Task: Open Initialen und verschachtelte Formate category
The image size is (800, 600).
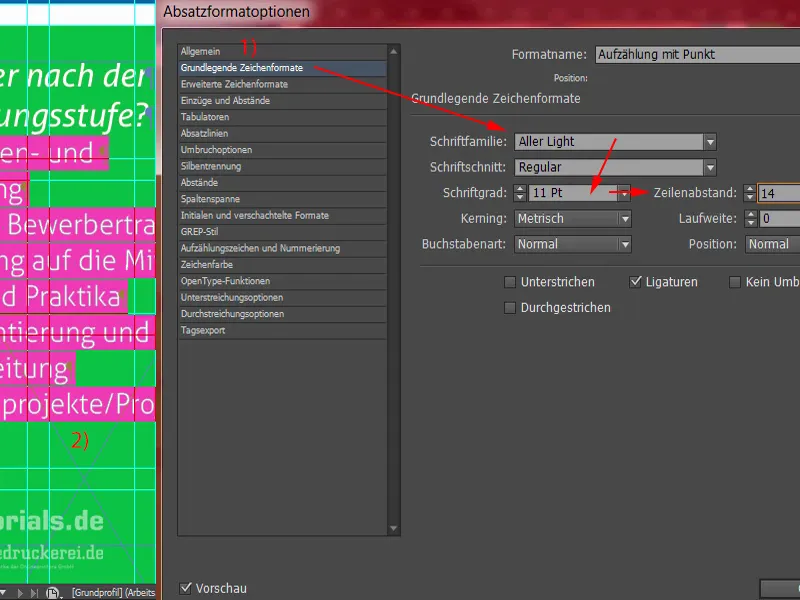Action: (282, 215)
